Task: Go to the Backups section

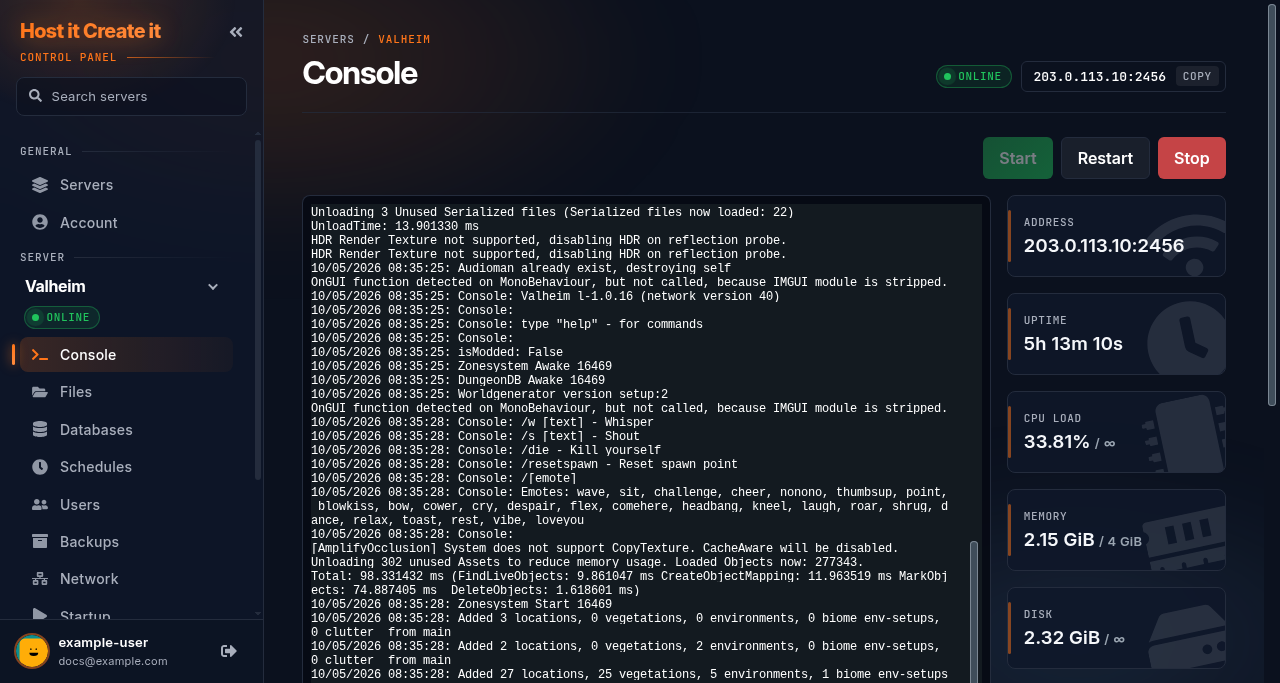Action: [x=126, y=542]
